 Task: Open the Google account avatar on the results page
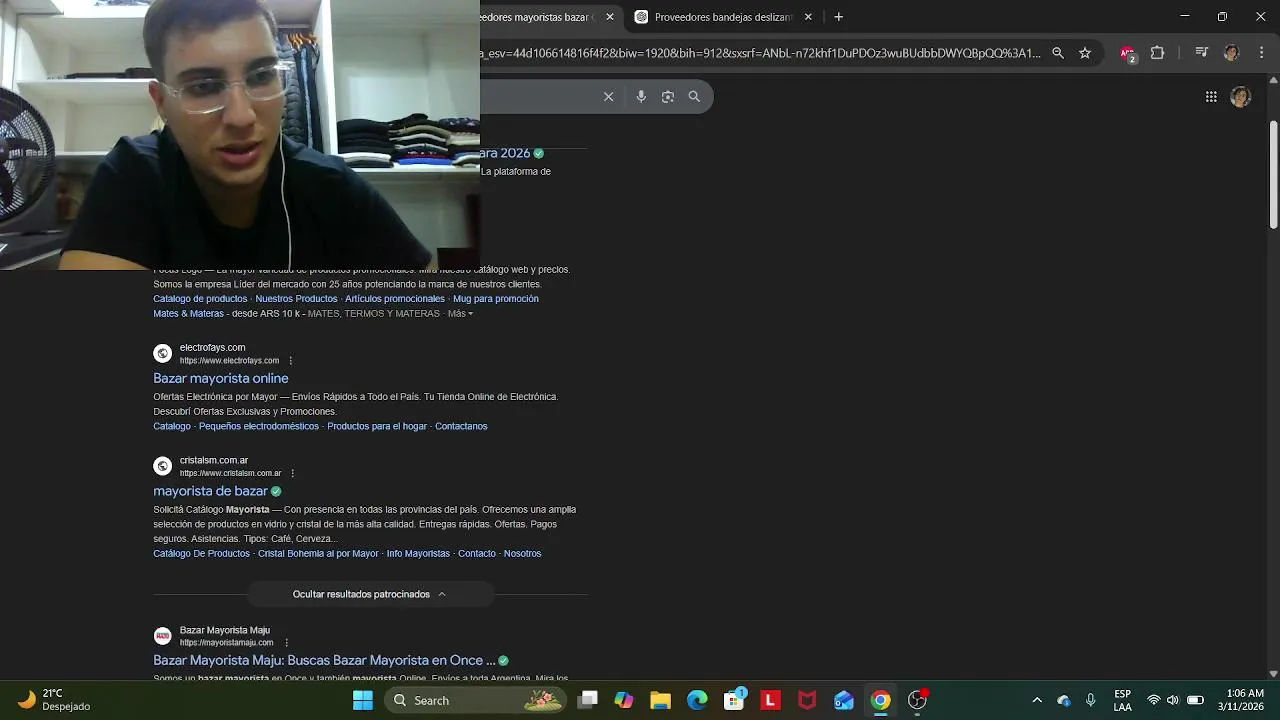1241,97
